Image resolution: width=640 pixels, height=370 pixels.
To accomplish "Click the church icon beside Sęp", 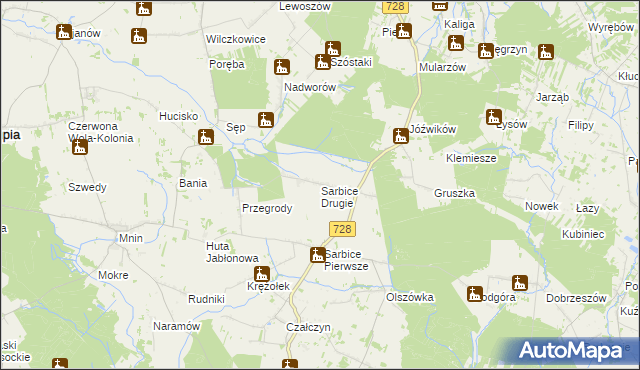I will pyautogui.click(x=266, y=120).
